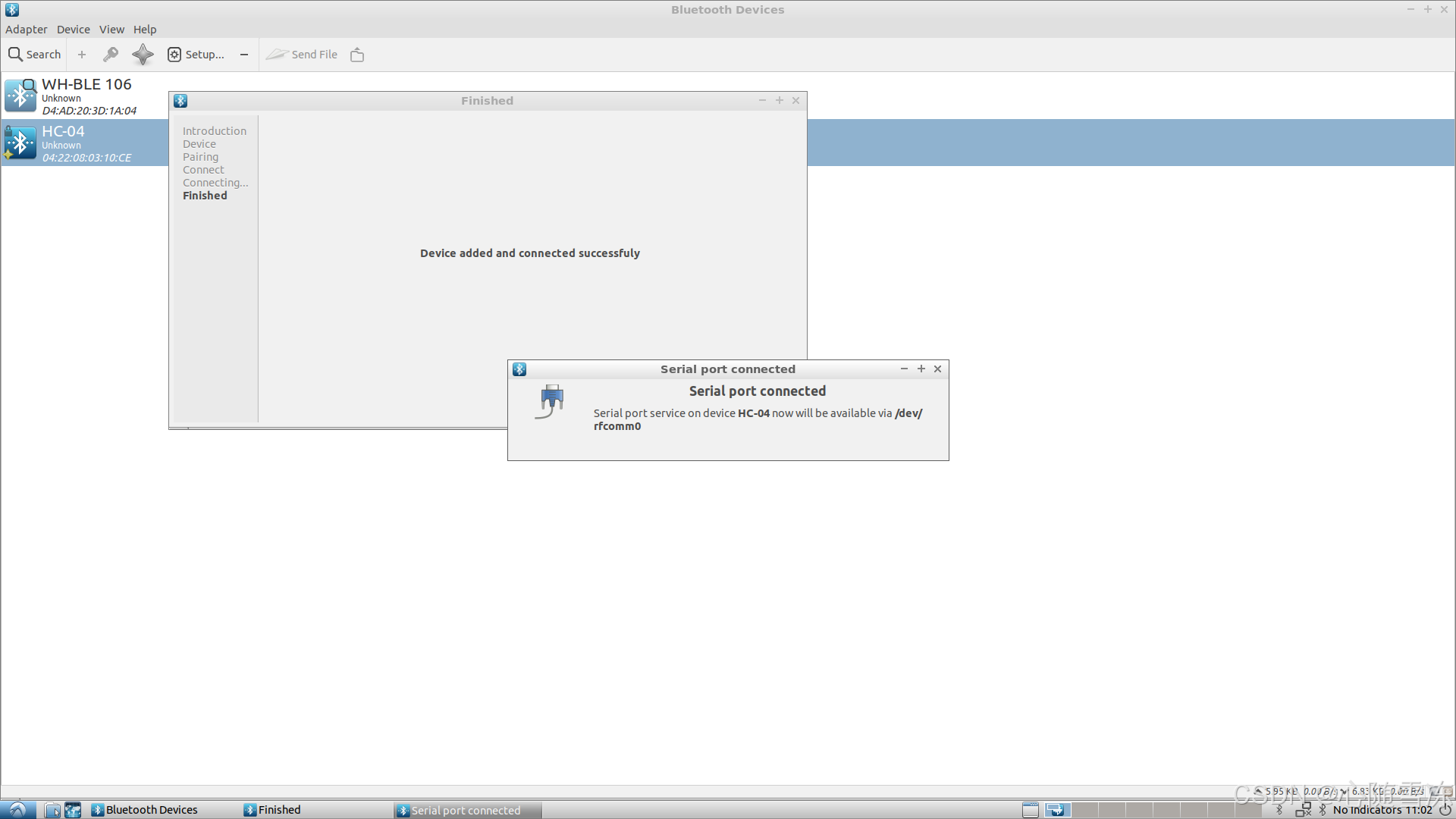The width and height of the screenshot is (1456, 819).
Task: Switch to Finished taskbar window entry
Action: tap(273, 810)
